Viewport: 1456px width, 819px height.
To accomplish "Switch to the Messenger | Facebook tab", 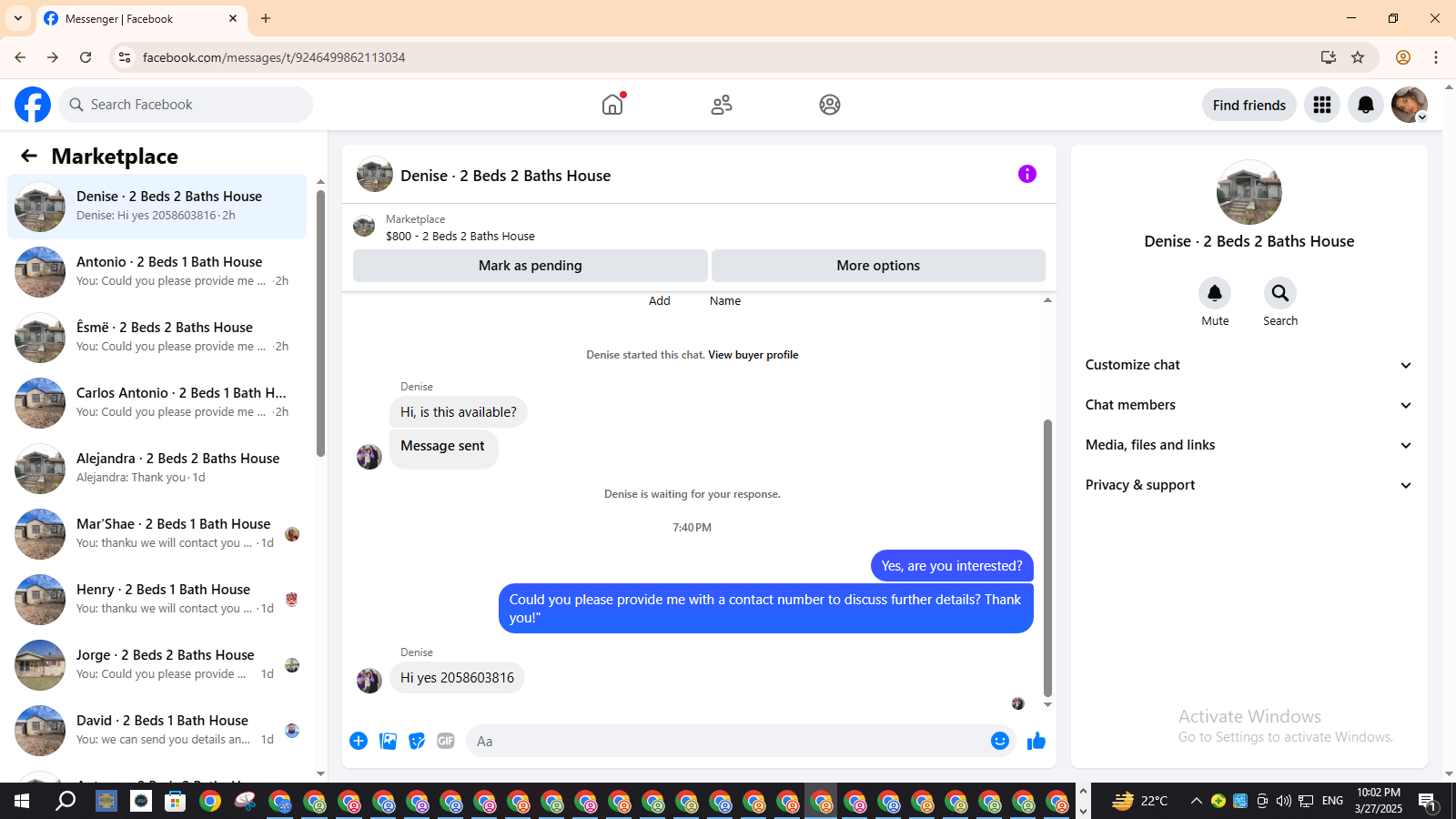I will point(141,19).
